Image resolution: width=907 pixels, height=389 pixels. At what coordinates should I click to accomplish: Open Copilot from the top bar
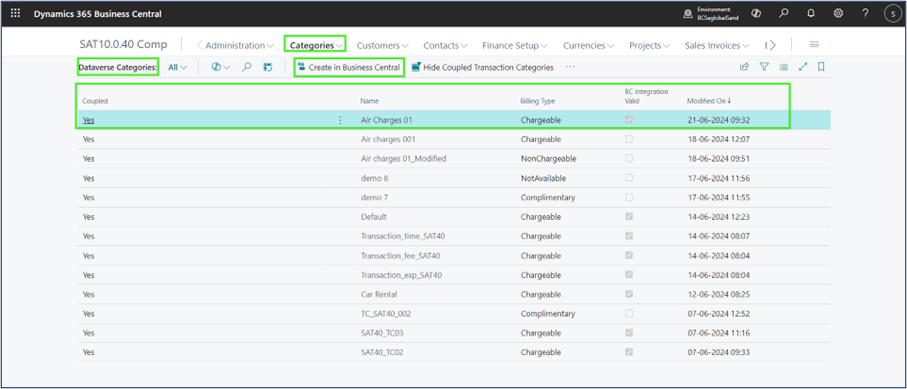click(x=755, y=13)
